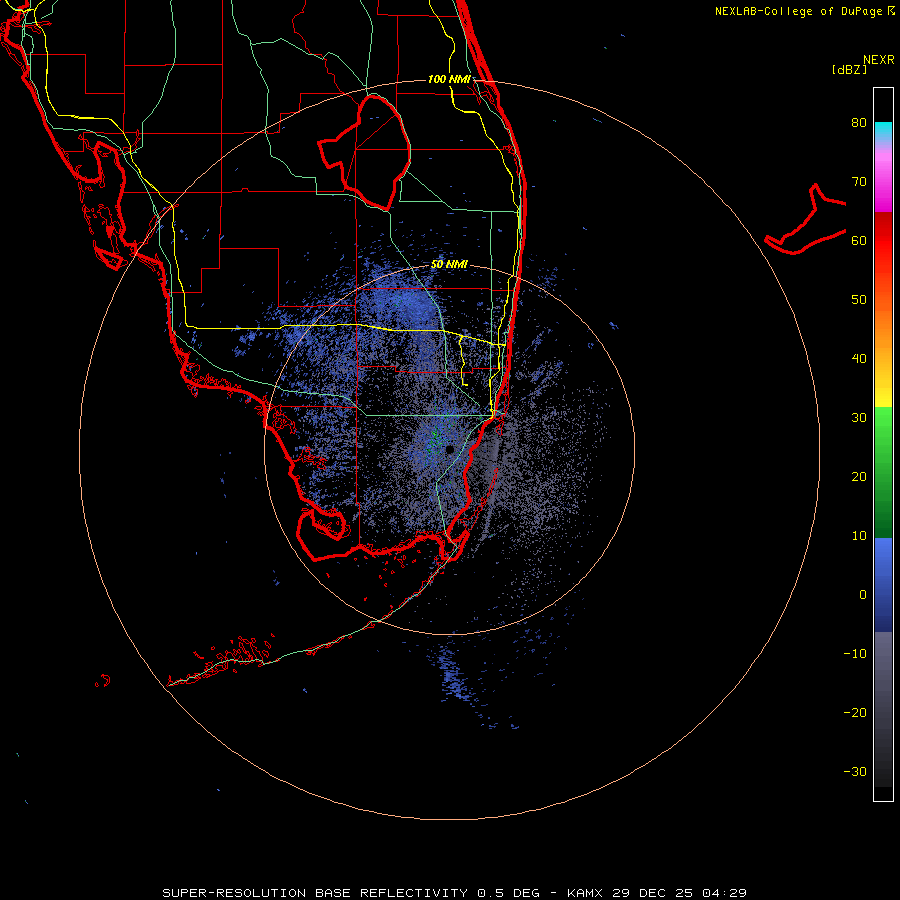The image size is (900, 900).
Task: Click the 60 dBZ scale value
Action: tap(859, 240)
